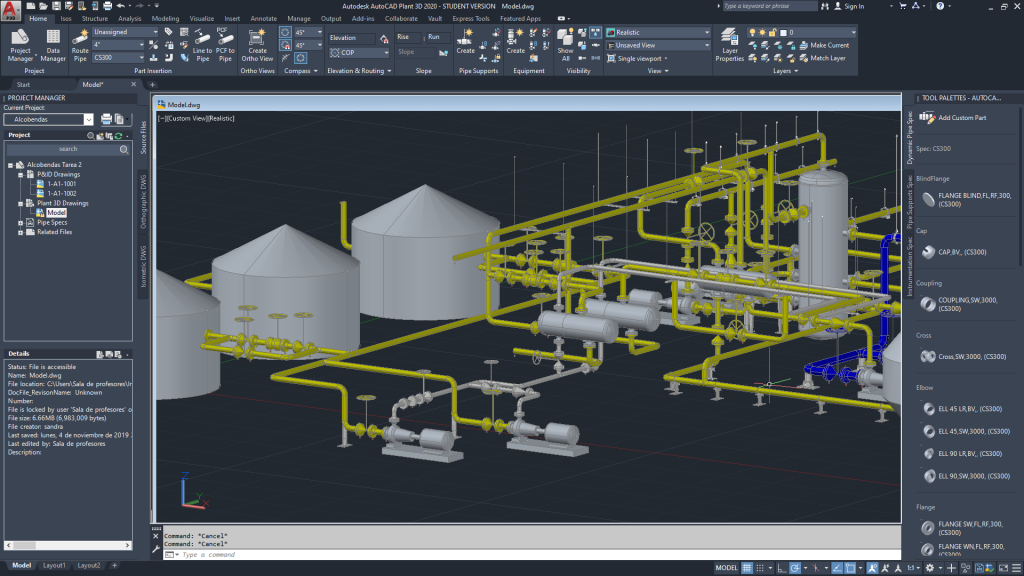Viewport: 1024px width, 576px height.
Task: Select ELL 90 LR,BV part
Action: [961, 453]
